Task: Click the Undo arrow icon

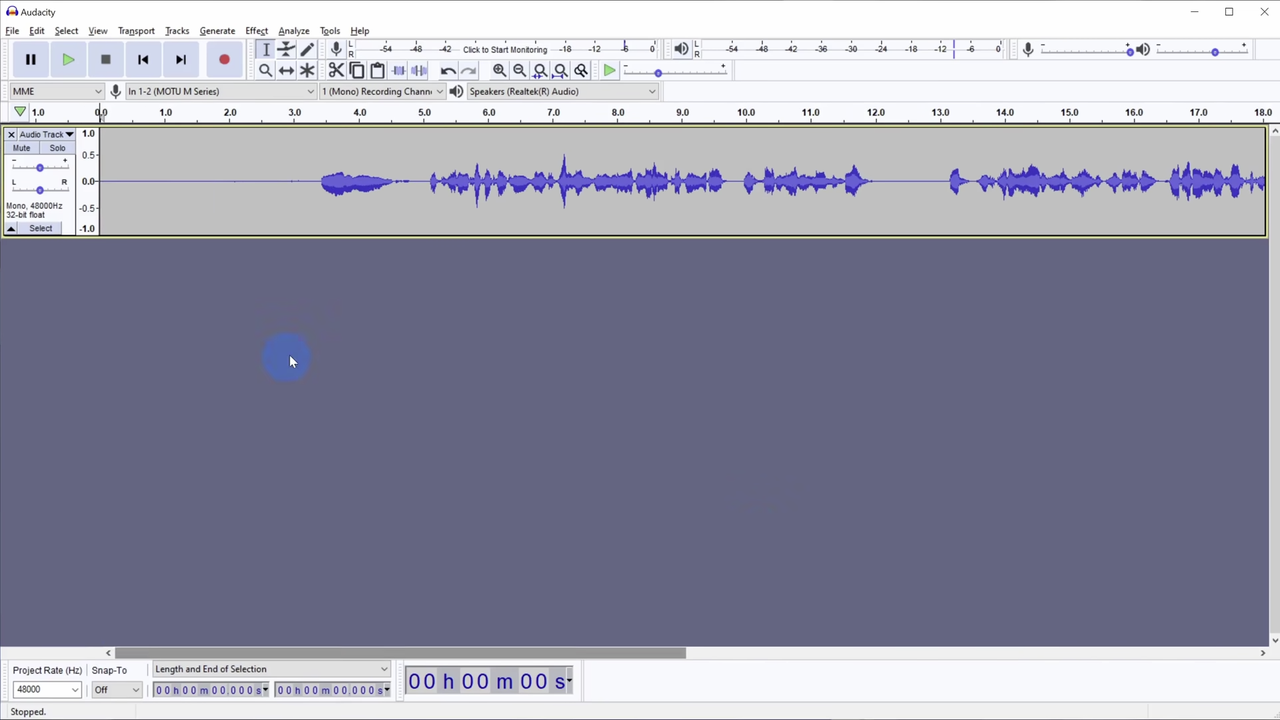Action: (x=448, y=70)
